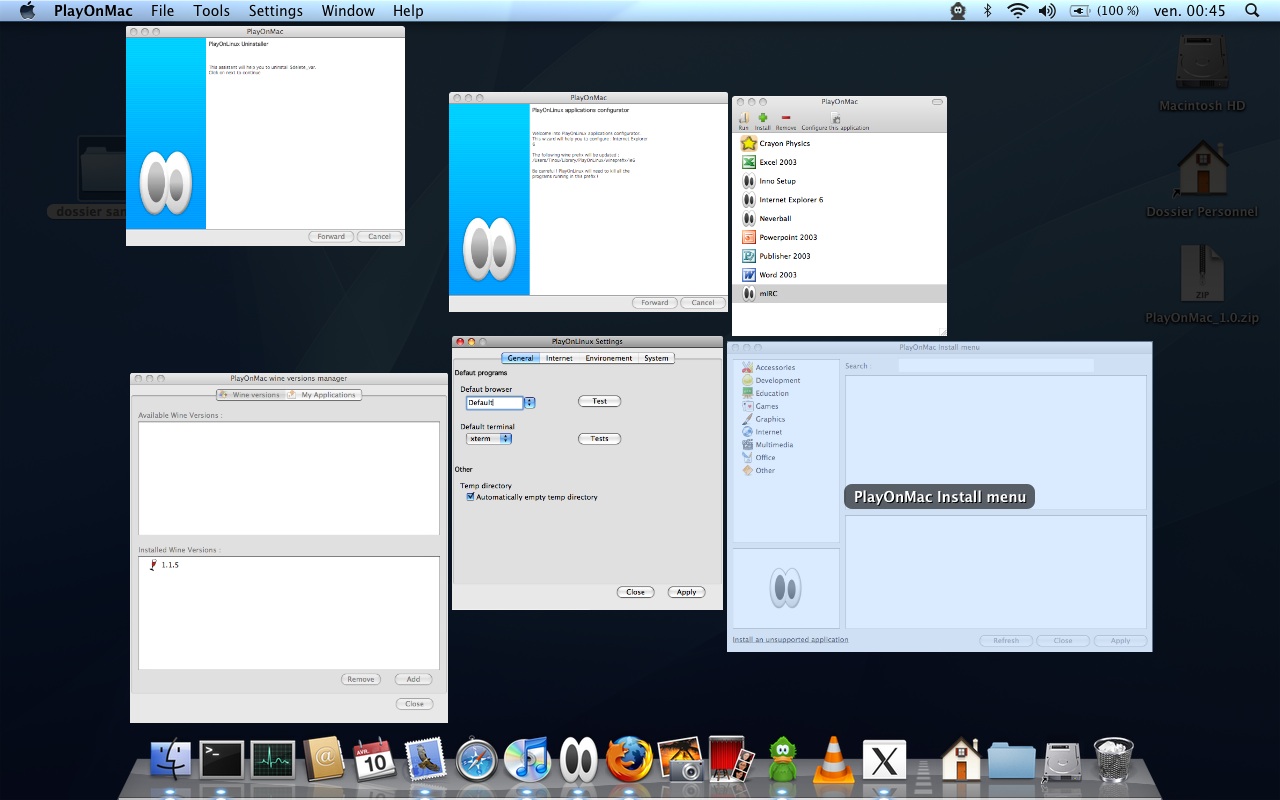Open Firefox in the Dock

tap(630, 760)
